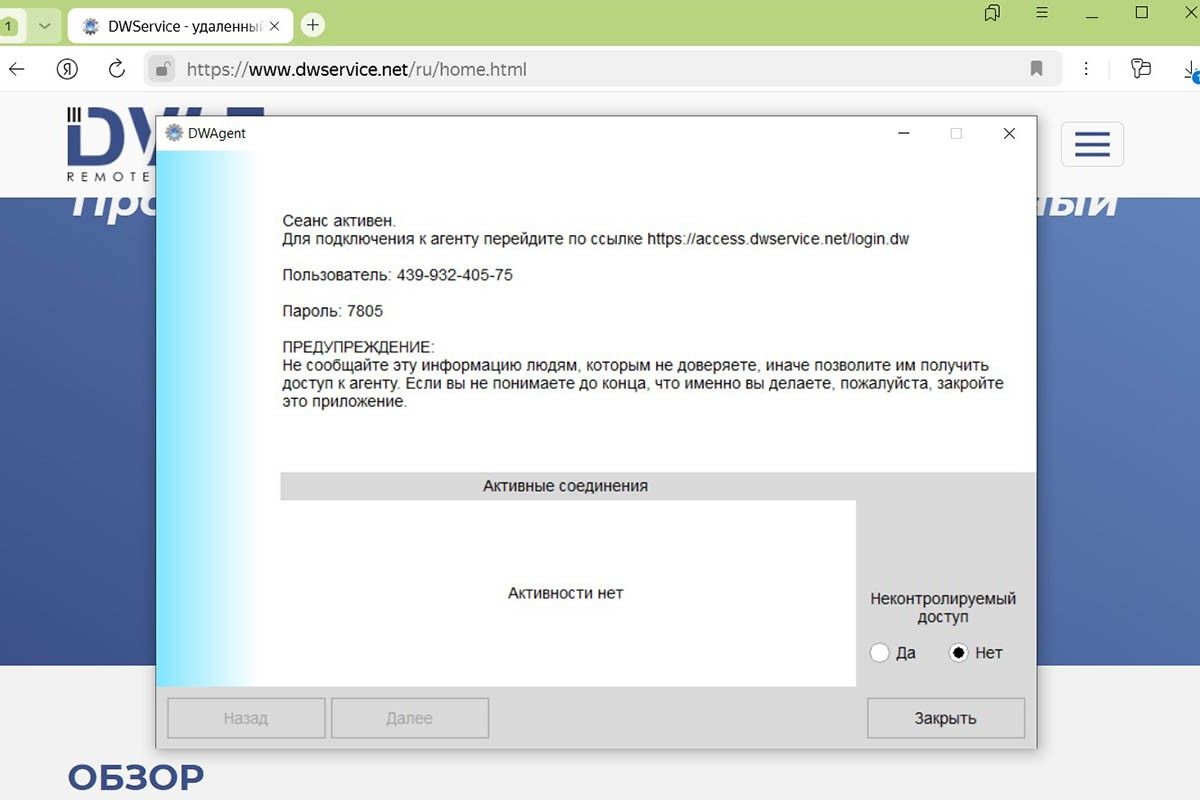Screen dimensions: 1200x800
Task: Select "Да" for uncontrolled access
Action: (x=880, y=653)
